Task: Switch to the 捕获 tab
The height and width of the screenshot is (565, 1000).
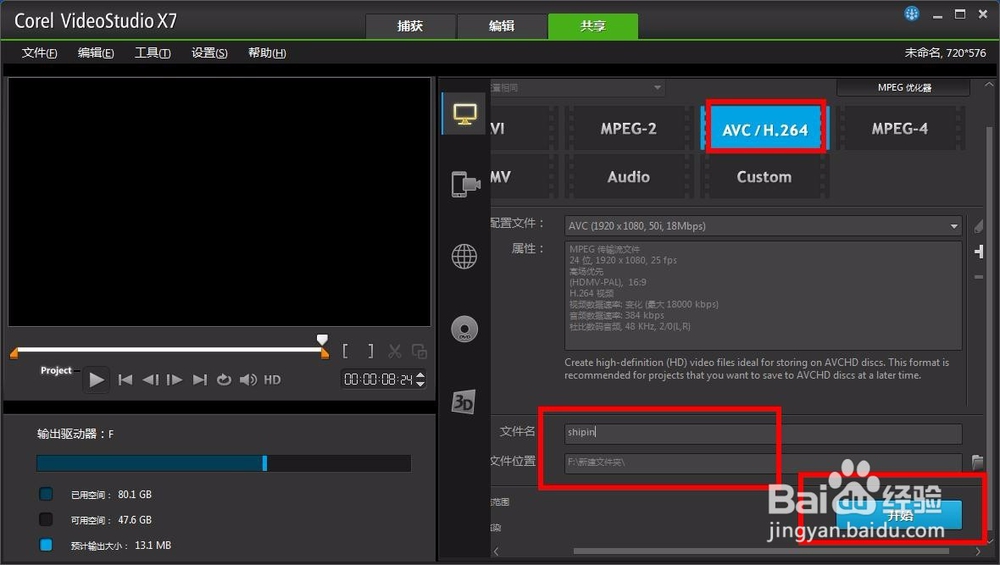Action: click(410, 26)
